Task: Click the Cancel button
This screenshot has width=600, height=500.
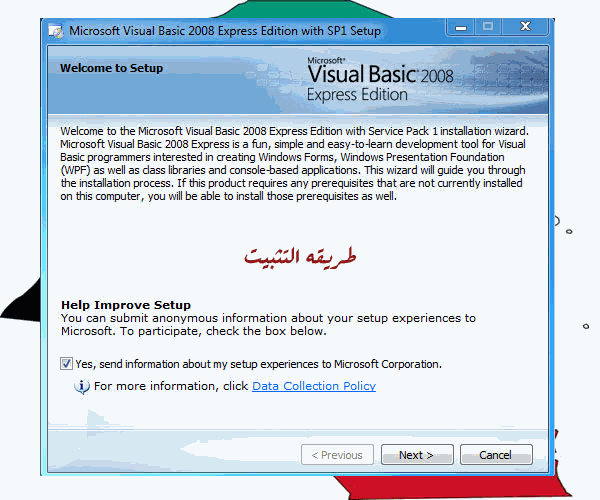Action: [x=496, y=455]
